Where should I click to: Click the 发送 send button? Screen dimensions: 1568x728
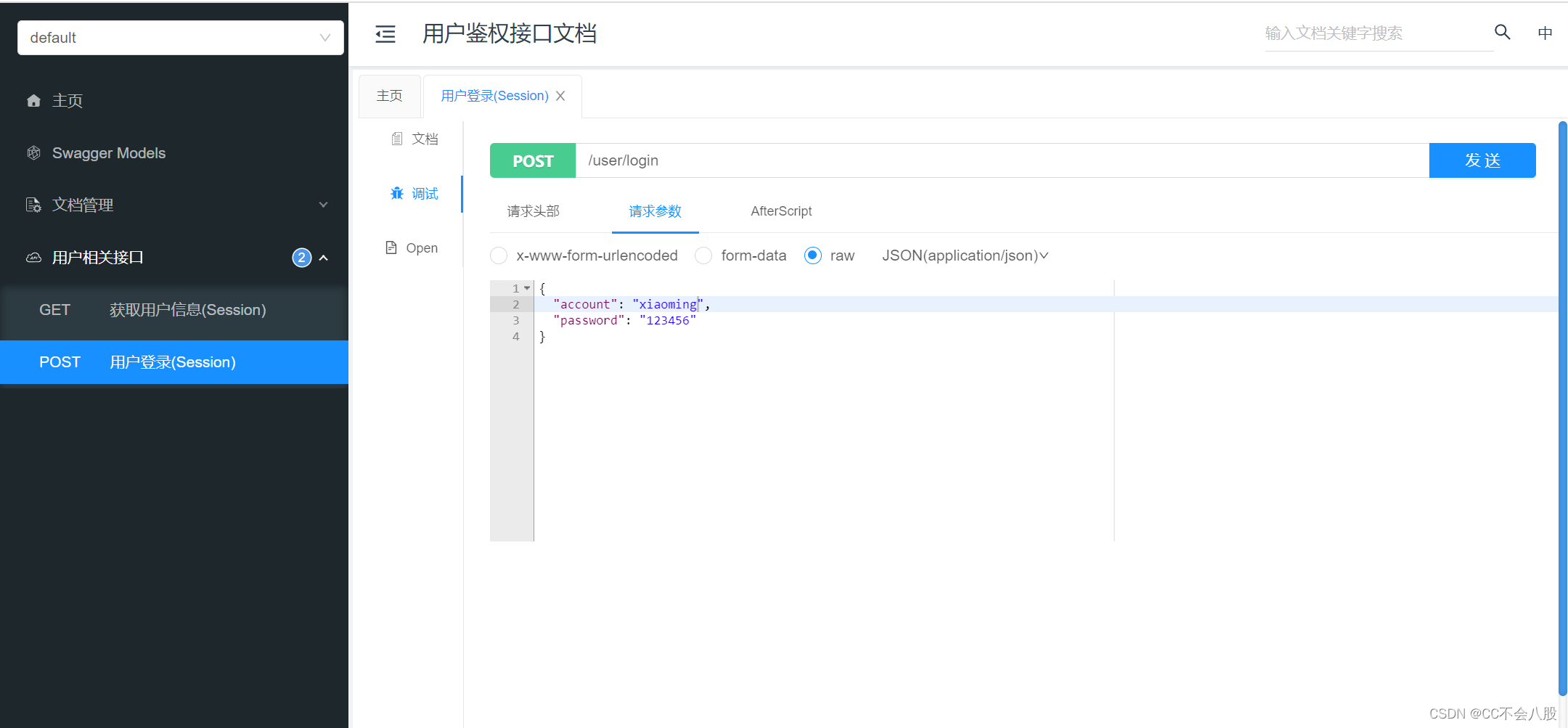[1482, 160]
